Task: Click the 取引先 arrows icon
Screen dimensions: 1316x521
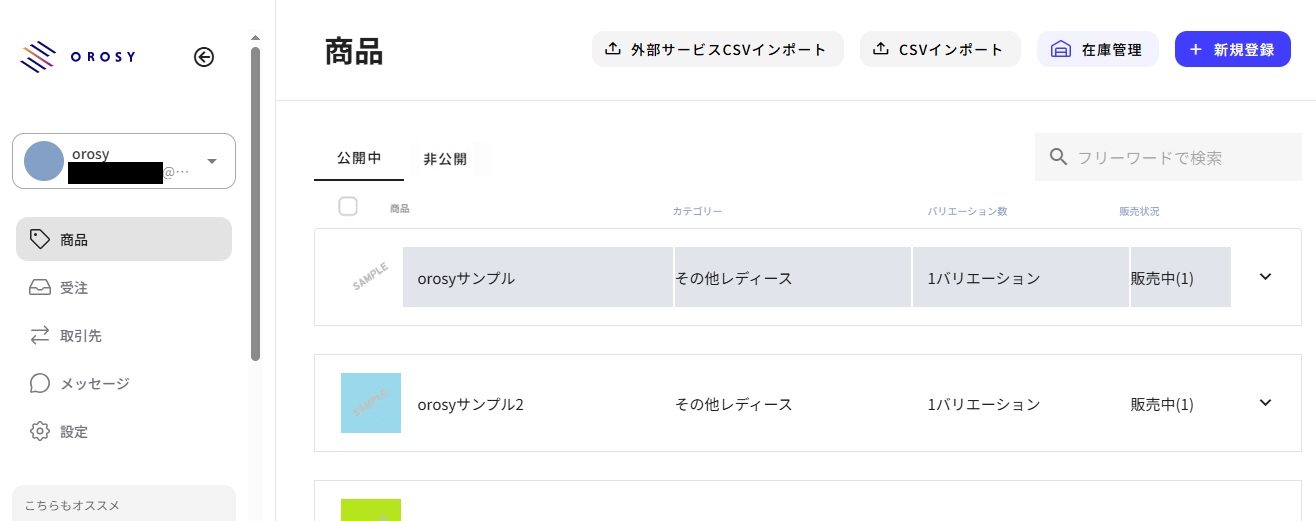Action: point(40,336)
